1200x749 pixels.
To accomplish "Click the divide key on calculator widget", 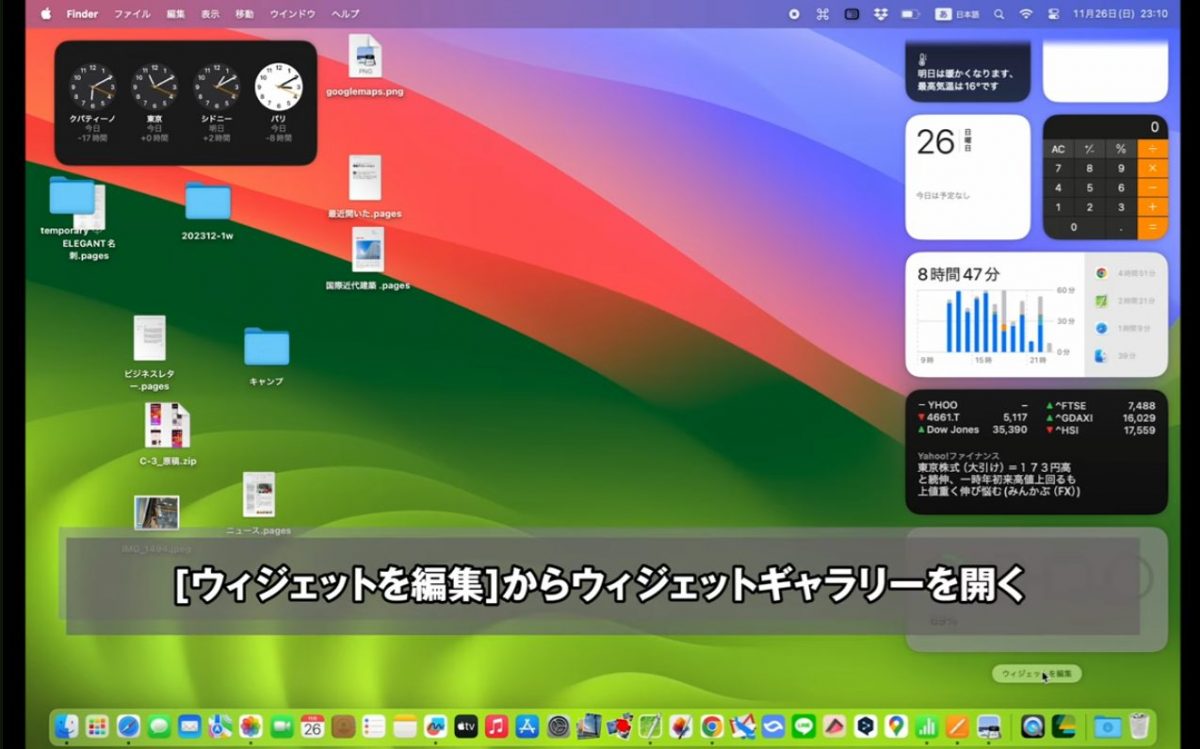I will click(1152, 149).
